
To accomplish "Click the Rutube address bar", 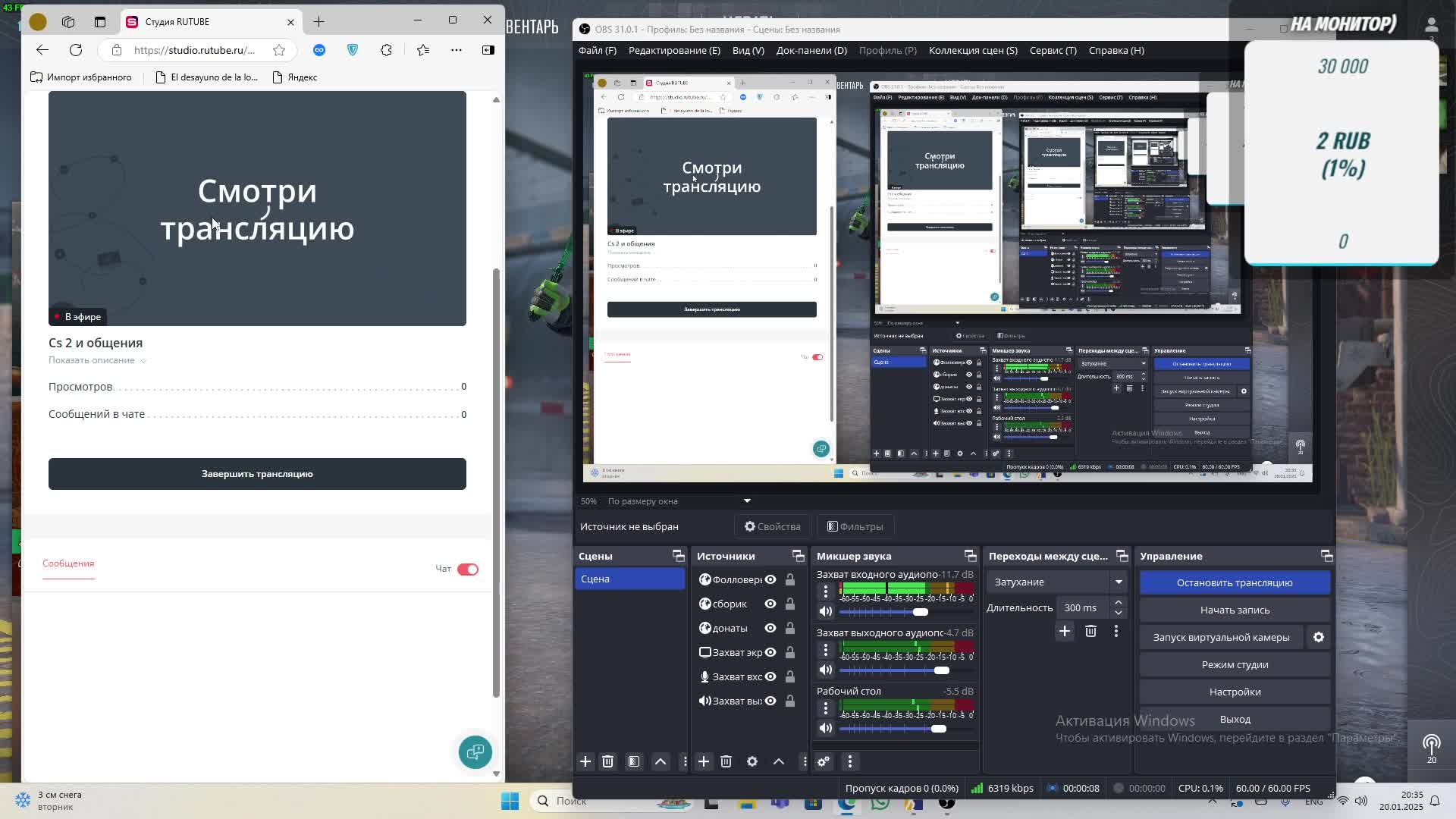I will pos(194,50).
